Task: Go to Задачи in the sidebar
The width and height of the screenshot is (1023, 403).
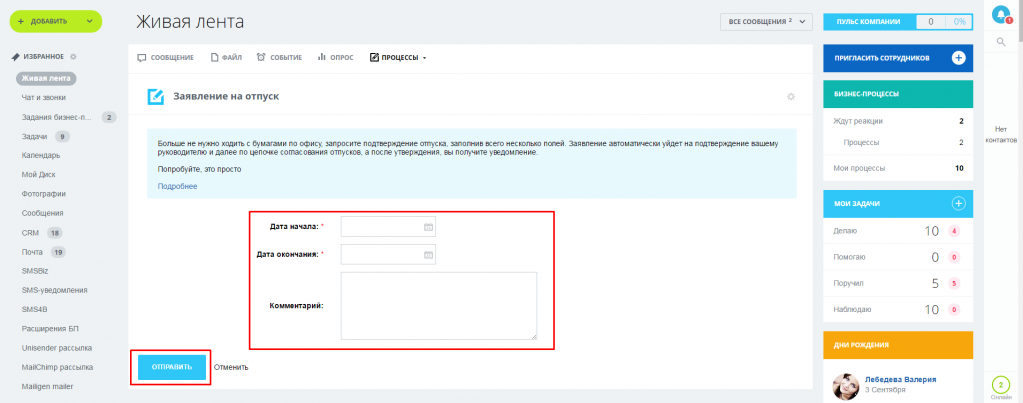Action: (x=34, y=136)
